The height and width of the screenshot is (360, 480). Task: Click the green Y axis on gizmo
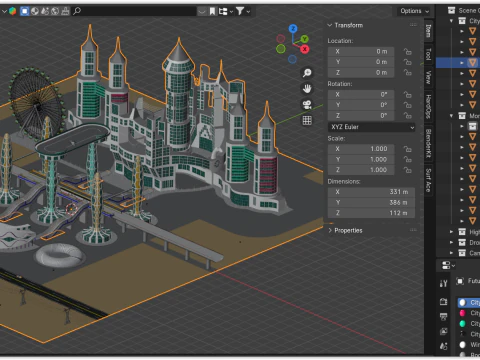304,39
